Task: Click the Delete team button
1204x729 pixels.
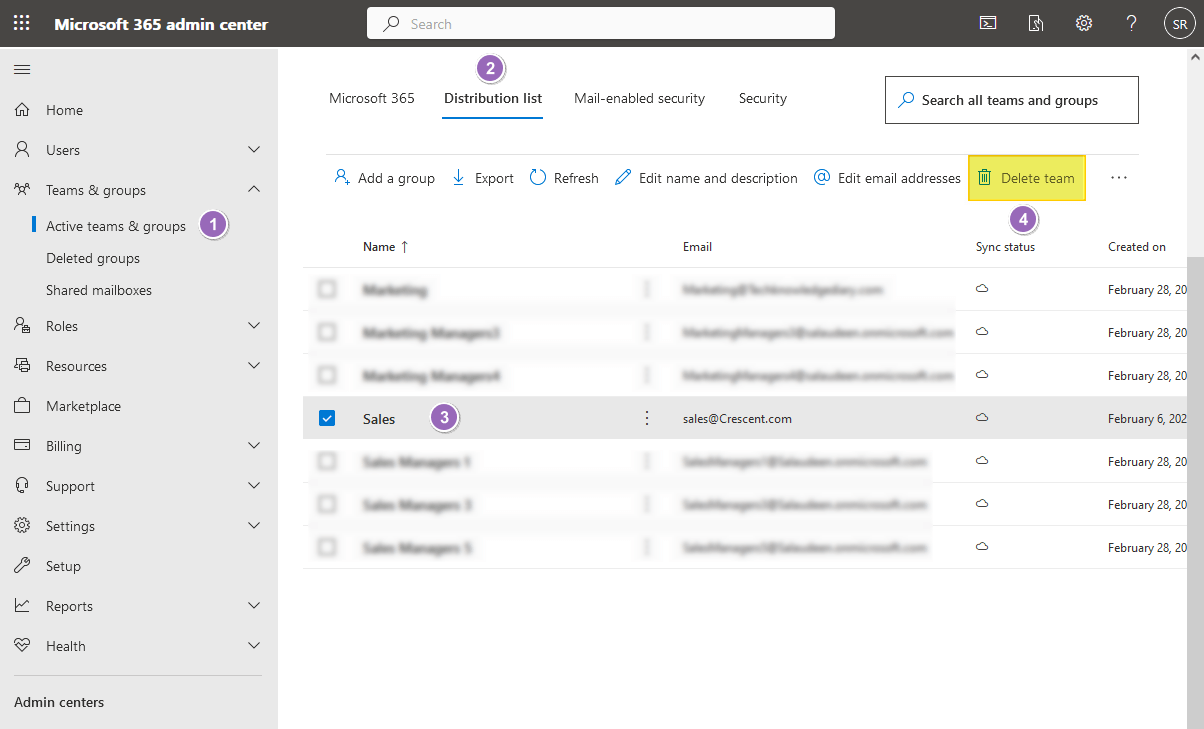Action: click(x=1027, y=178)
